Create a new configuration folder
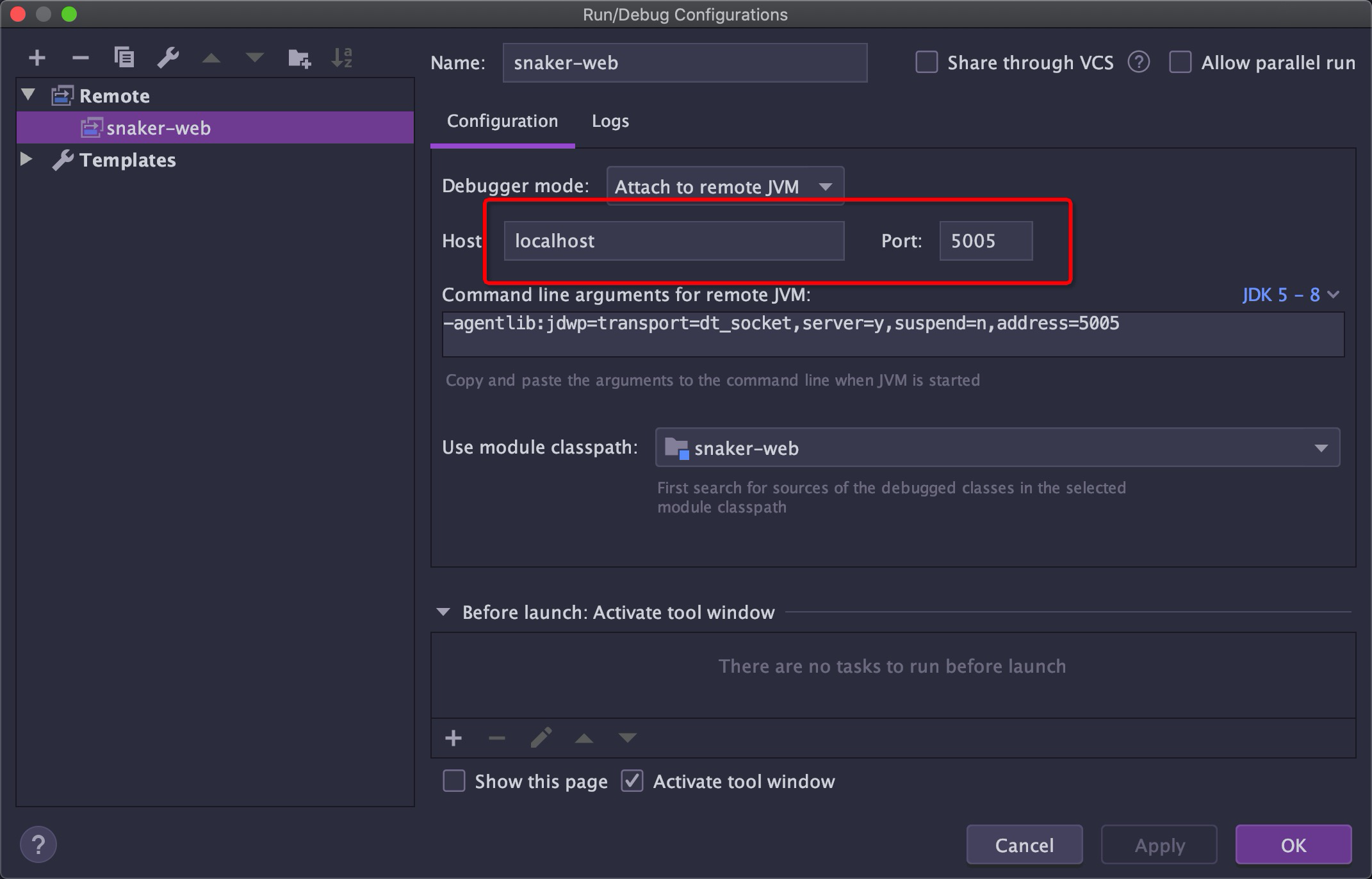This screenshot has height=879, width=1372. (298, 57)
